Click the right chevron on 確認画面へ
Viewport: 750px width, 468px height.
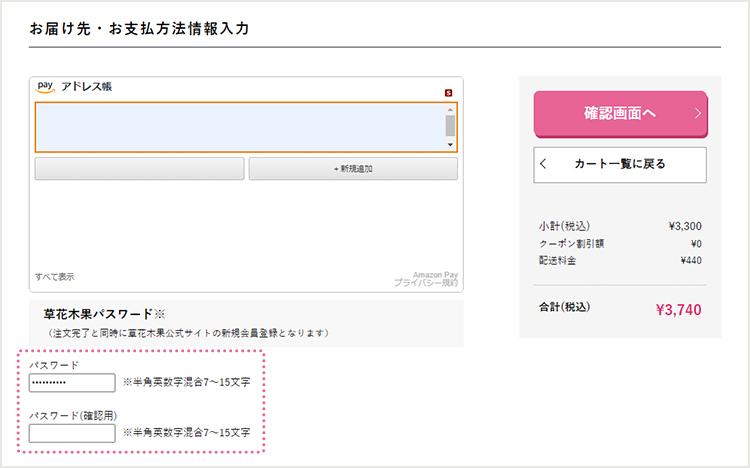[698, 113]
